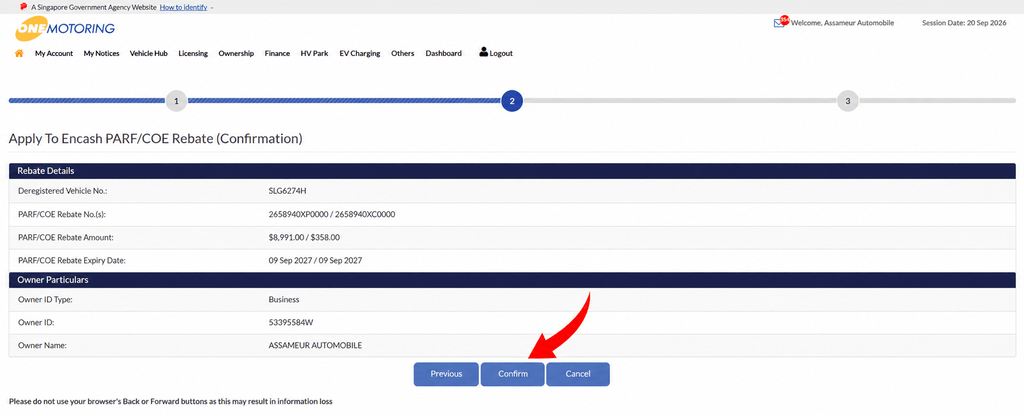Open the HV Park menu

tap(314, 54)
